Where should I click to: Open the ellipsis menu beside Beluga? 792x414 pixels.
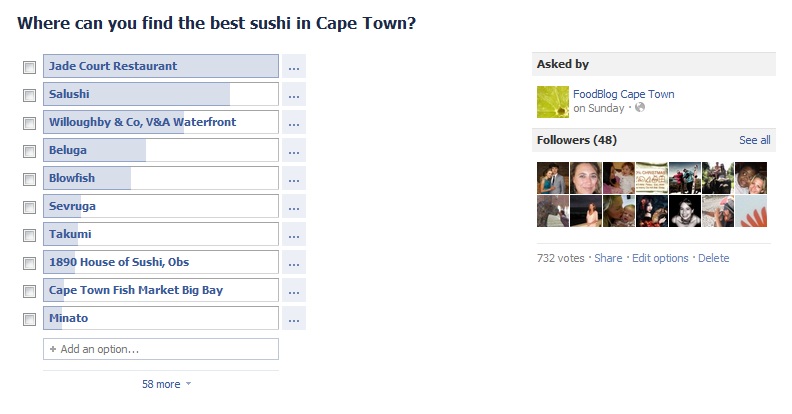[x=293, y=151]
